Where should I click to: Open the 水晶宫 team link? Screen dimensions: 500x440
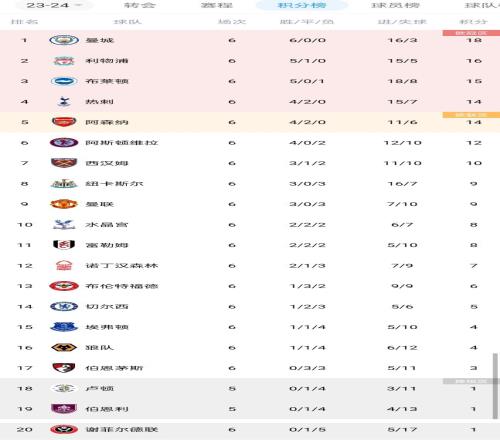(107, 225)
